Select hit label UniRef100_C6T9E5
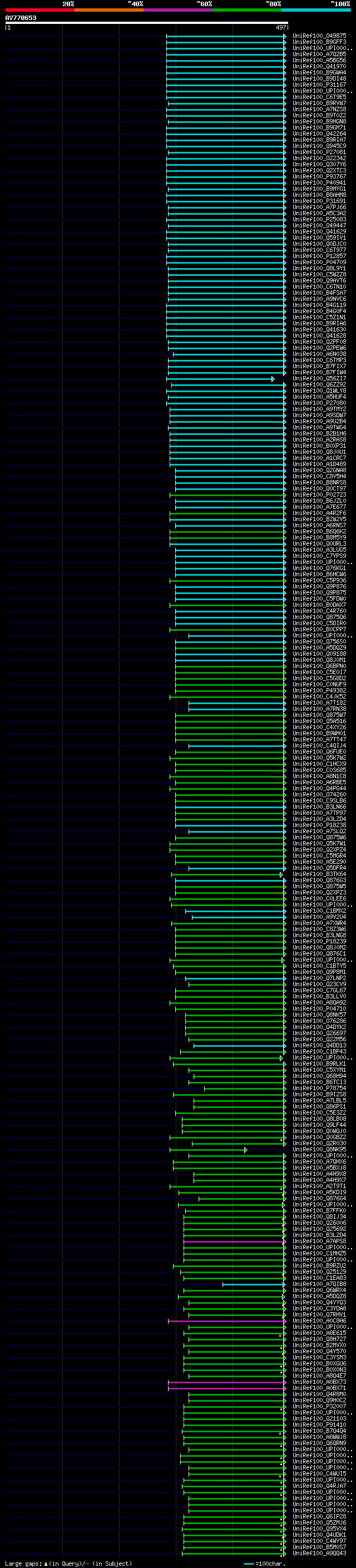Image resolution: width=356 pixels, height=1568 pixels. [319, 97]
